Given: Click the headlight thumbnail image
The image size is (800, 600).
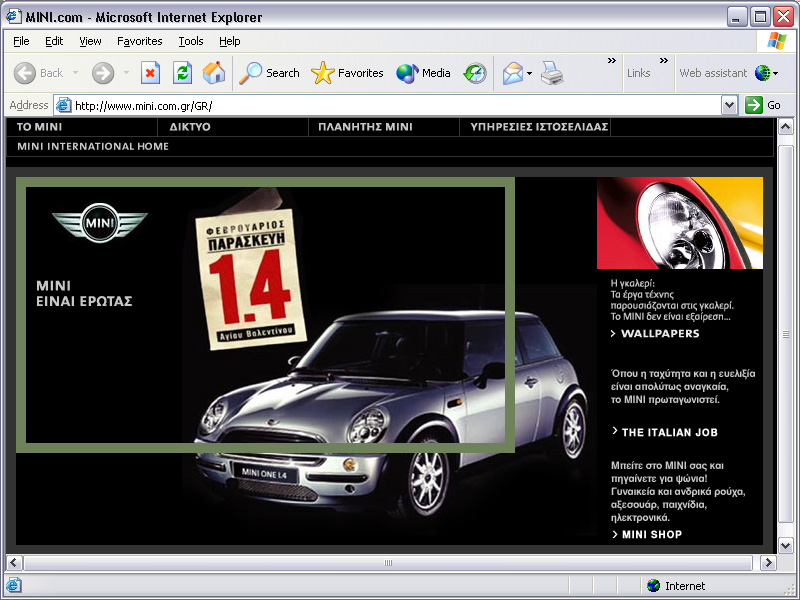Looking at the screenshot, I should 680,223.
